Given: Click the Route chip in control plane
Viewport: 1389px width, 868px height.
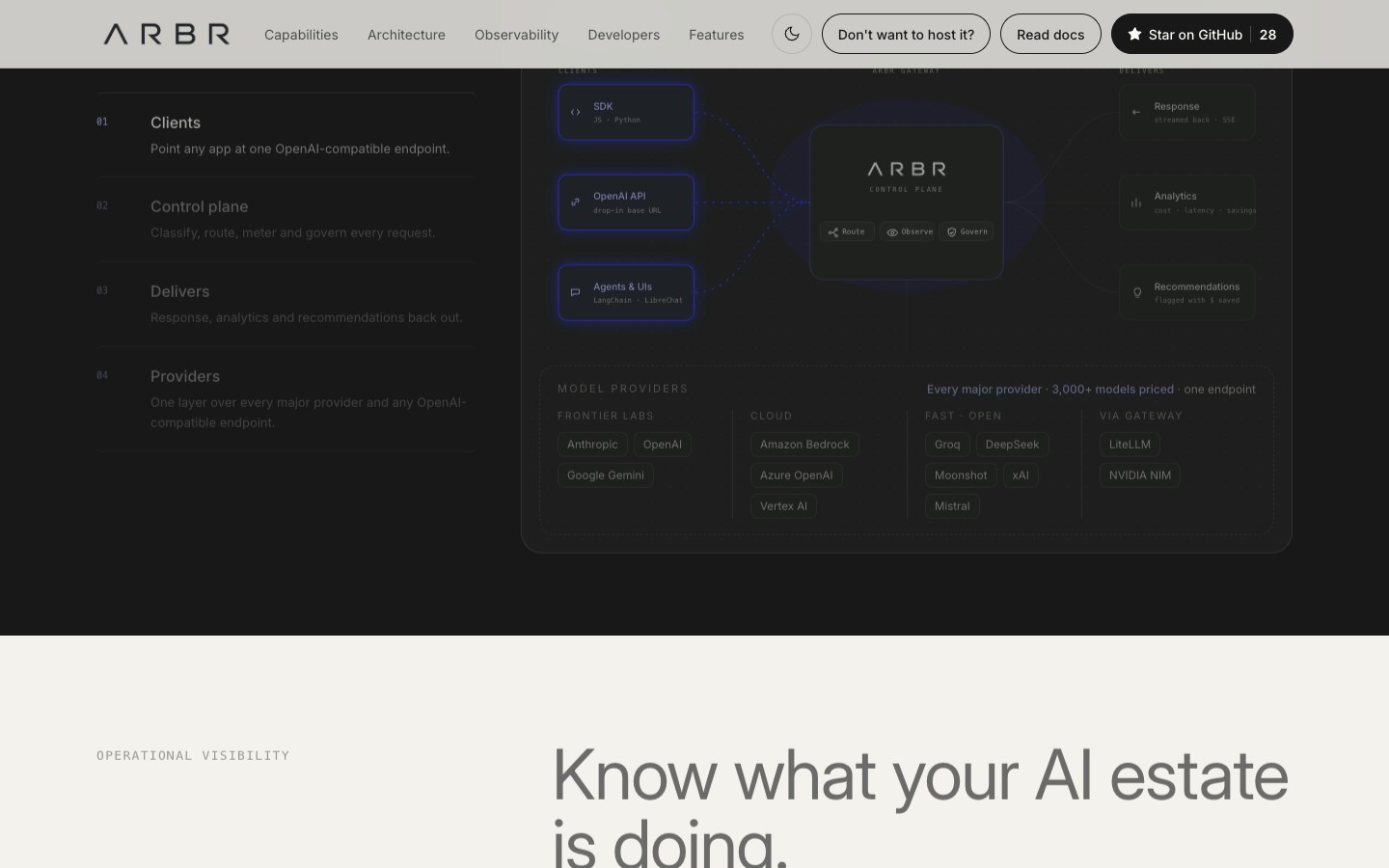Looking at the screenshot, I should tap(847, 231).
